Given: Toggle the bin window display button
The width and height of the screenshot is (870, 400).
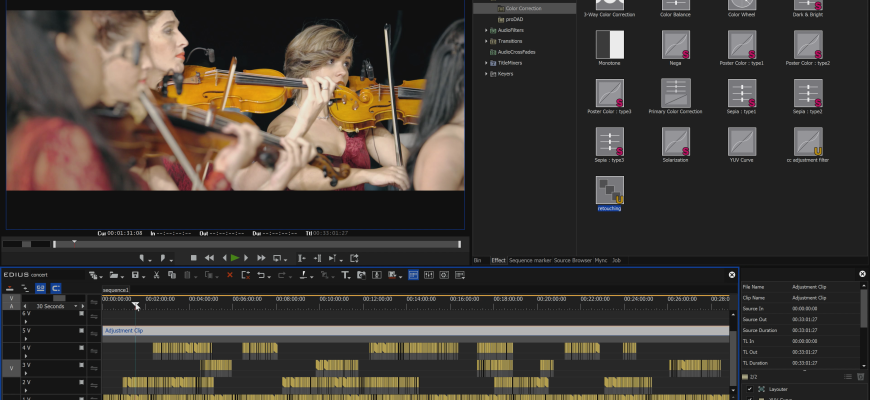Looking at the screenshot, I should point(413,275).
